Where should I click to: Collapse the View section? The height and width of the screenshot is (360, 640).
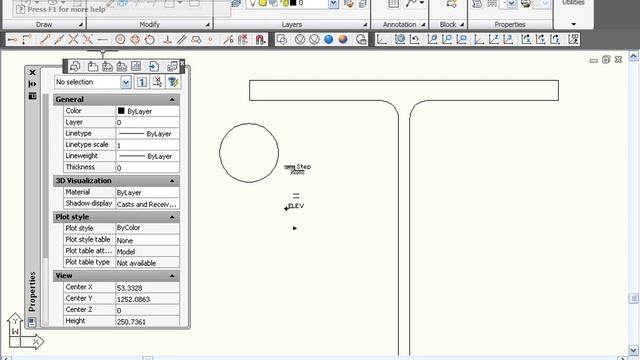172,276
